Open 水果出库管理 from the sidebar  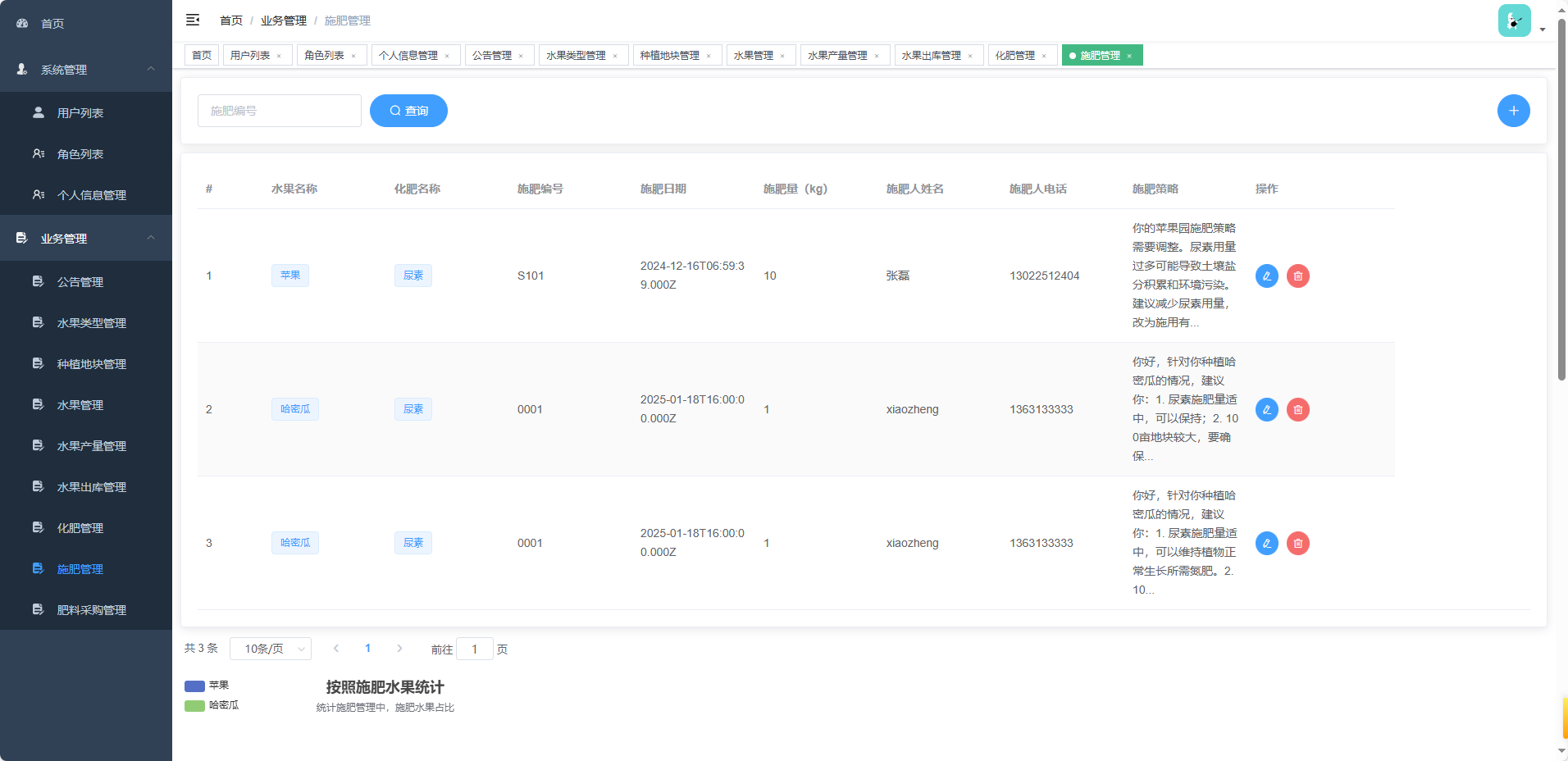click(93, 486)
